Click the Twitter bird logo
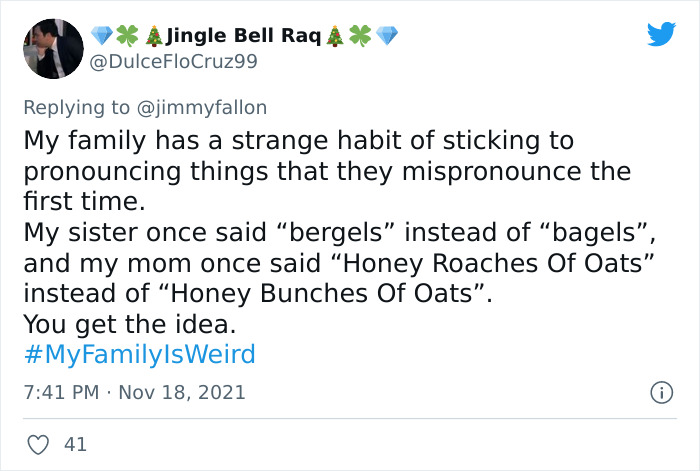 661,35
